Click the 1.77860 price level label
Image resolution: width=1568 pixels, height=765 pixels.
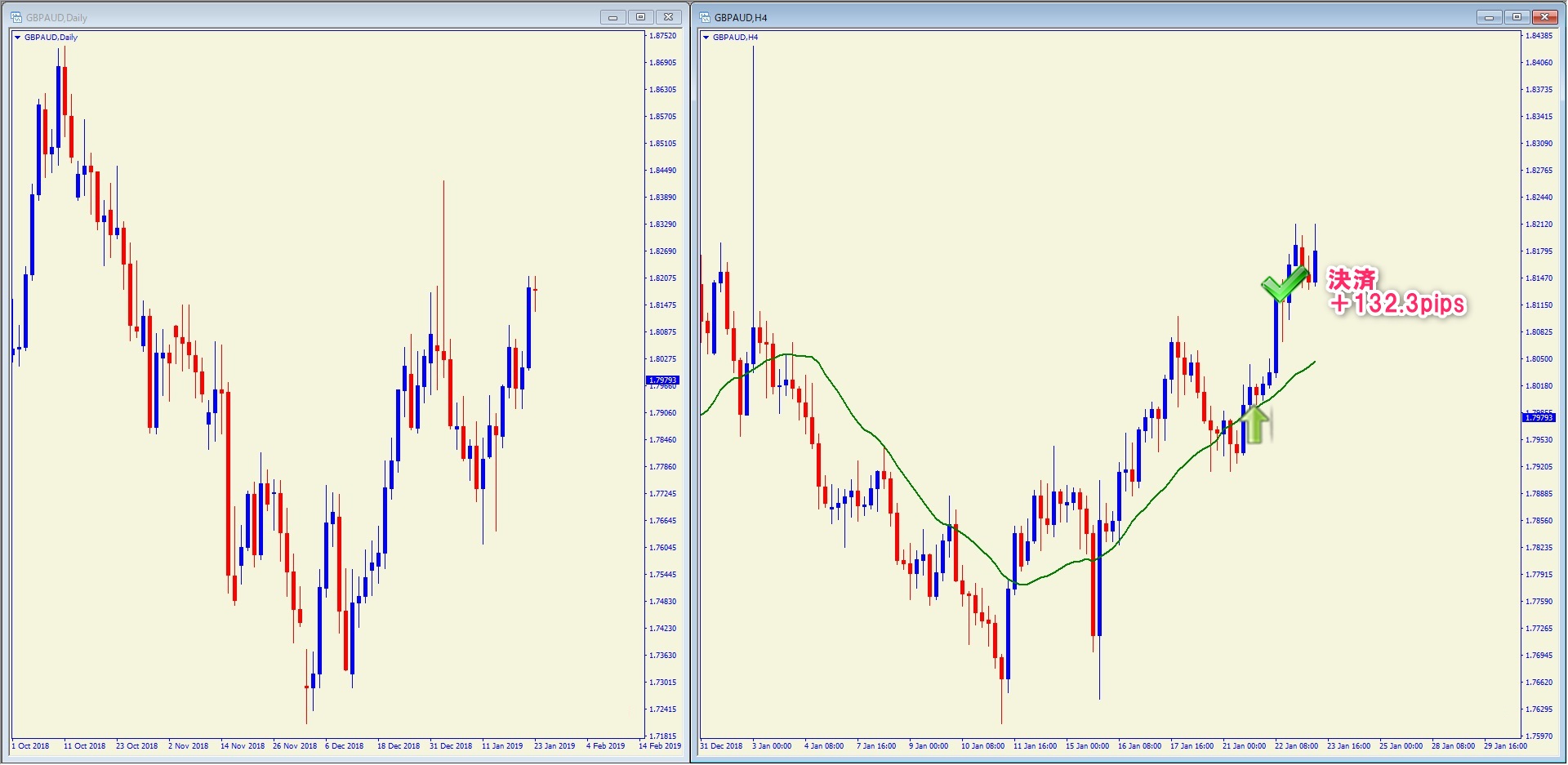tap(663, 467)
